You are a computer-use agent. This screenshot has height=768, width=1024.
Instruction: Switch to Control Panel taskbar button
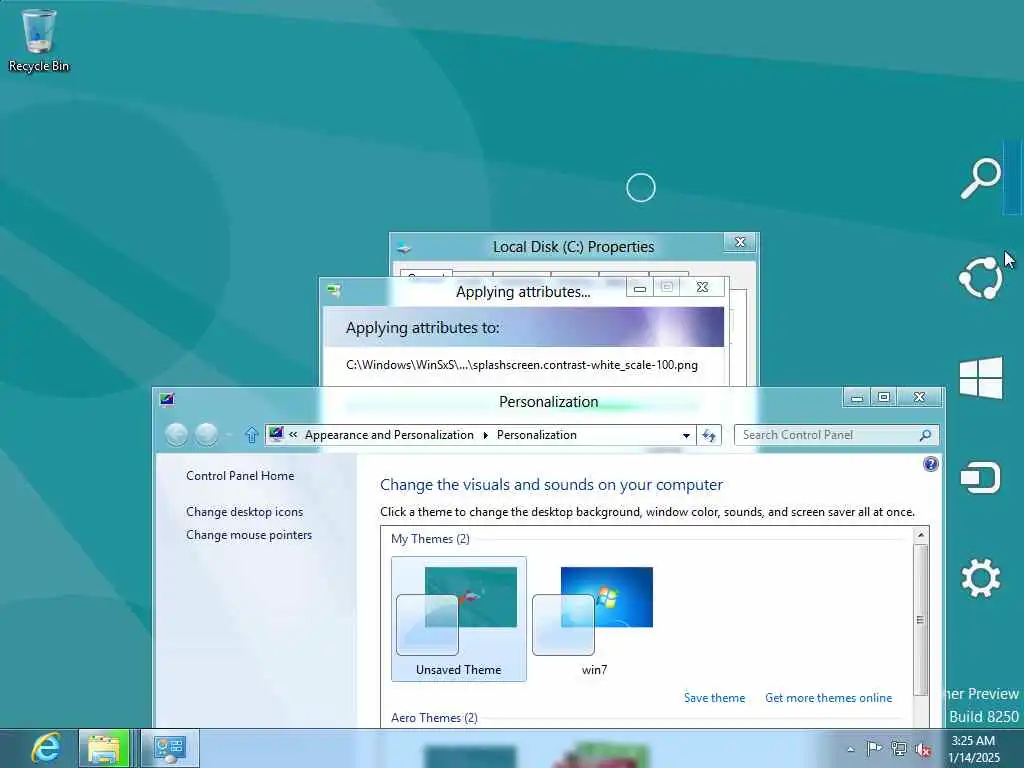pyautogui.click(x=170, y=748)
